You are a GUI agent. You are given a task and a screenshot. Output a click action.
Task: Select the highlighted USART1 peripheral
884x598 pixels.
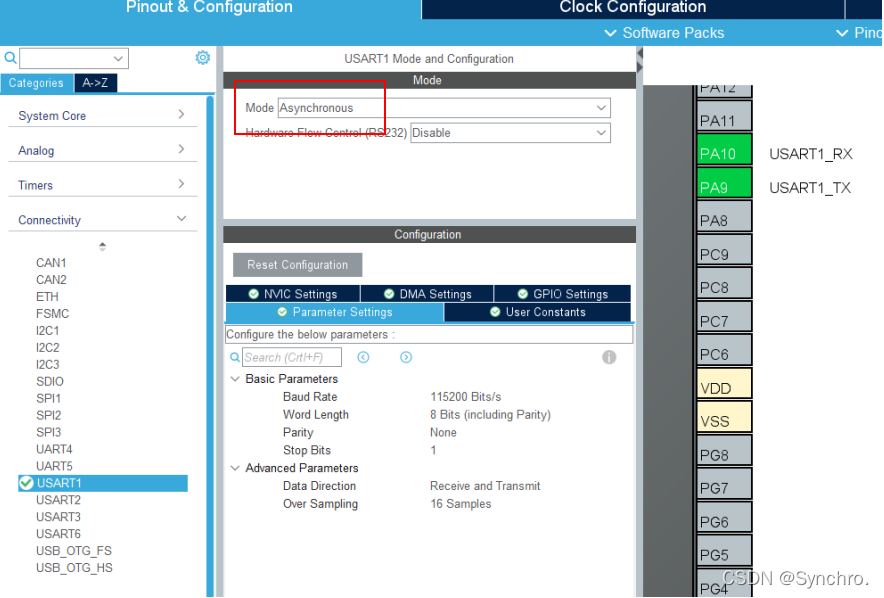click(x=103, y=483)
